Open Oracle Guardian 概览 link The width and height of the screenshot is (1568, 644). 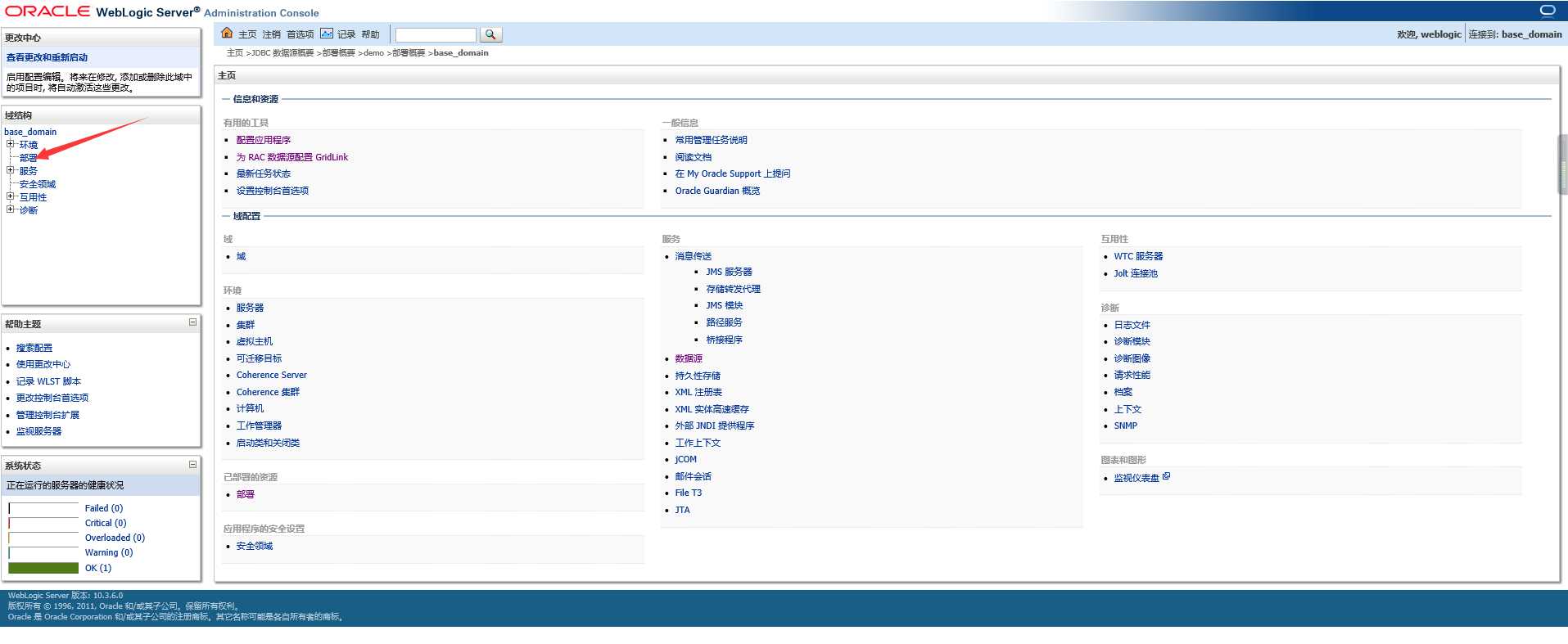tap(717, 191)
